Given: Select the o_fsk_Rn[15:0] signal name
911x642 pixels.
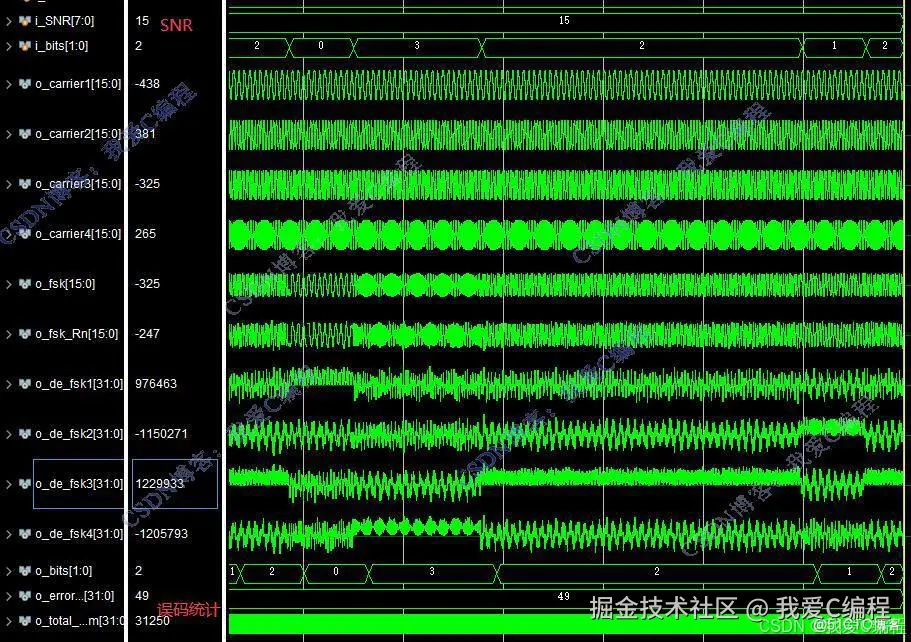Looking at the screenshot, I should tap(77, 334).
